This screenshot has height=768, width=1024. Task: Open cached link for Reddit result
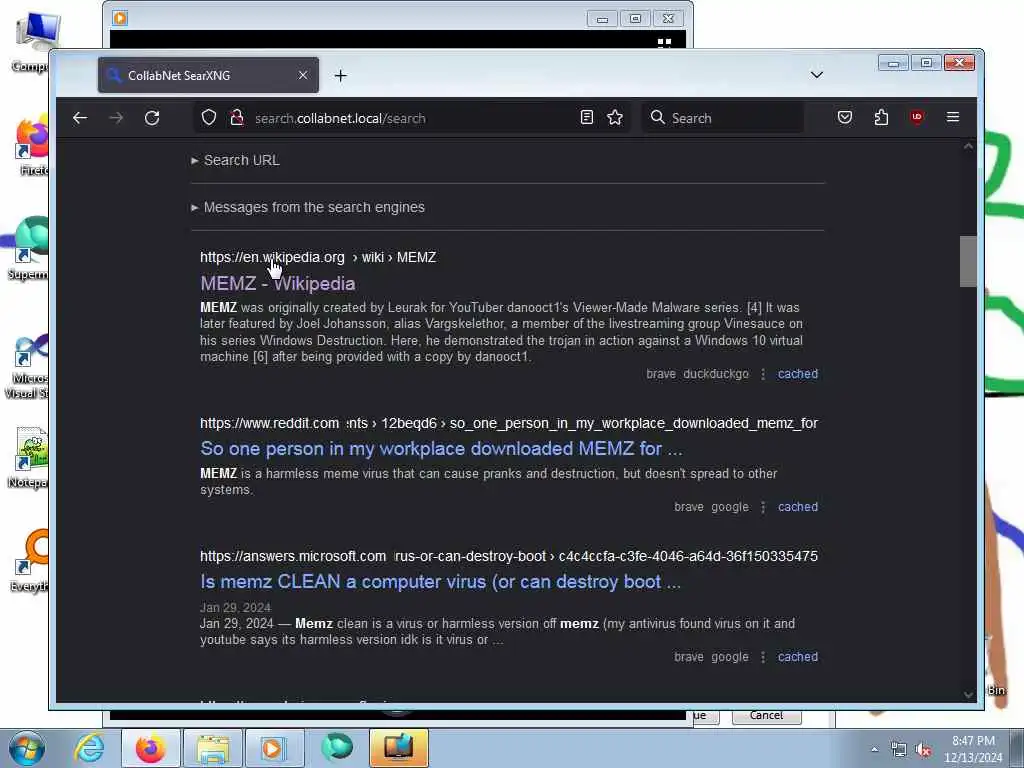(797, 507)
